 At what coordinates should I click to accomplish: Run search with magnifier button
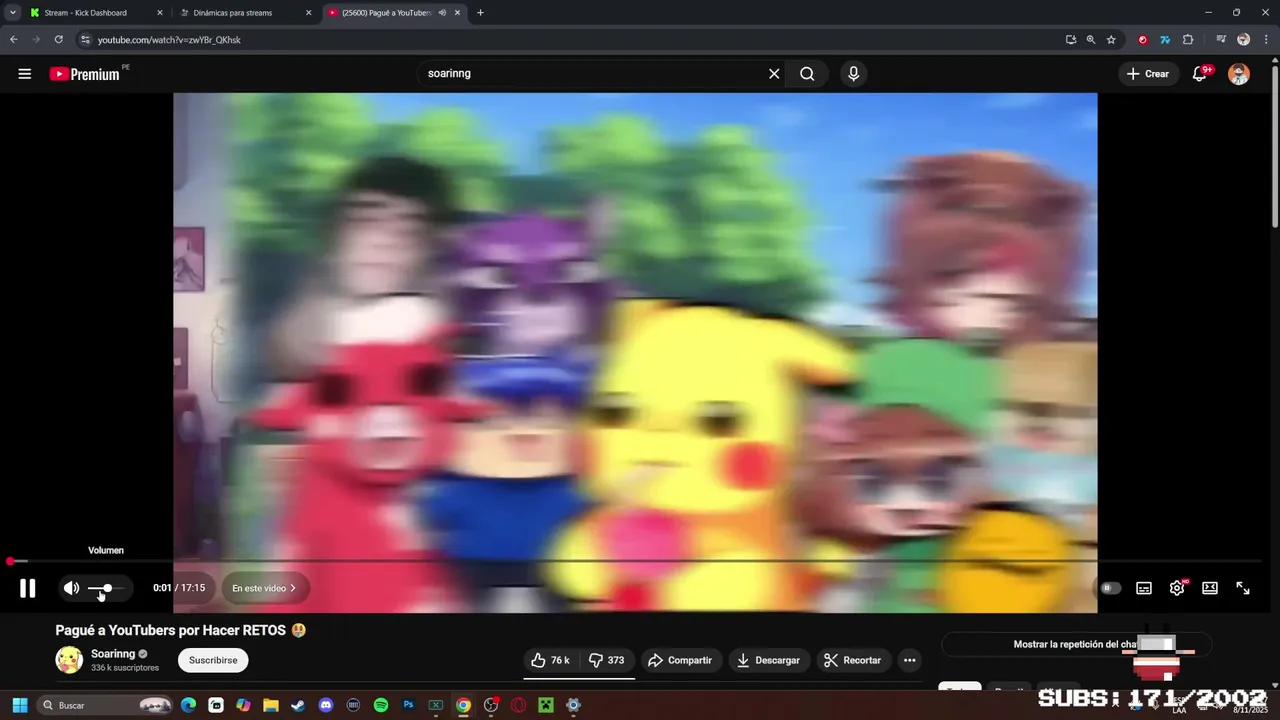pyautogui.click(x=807, y=74)
